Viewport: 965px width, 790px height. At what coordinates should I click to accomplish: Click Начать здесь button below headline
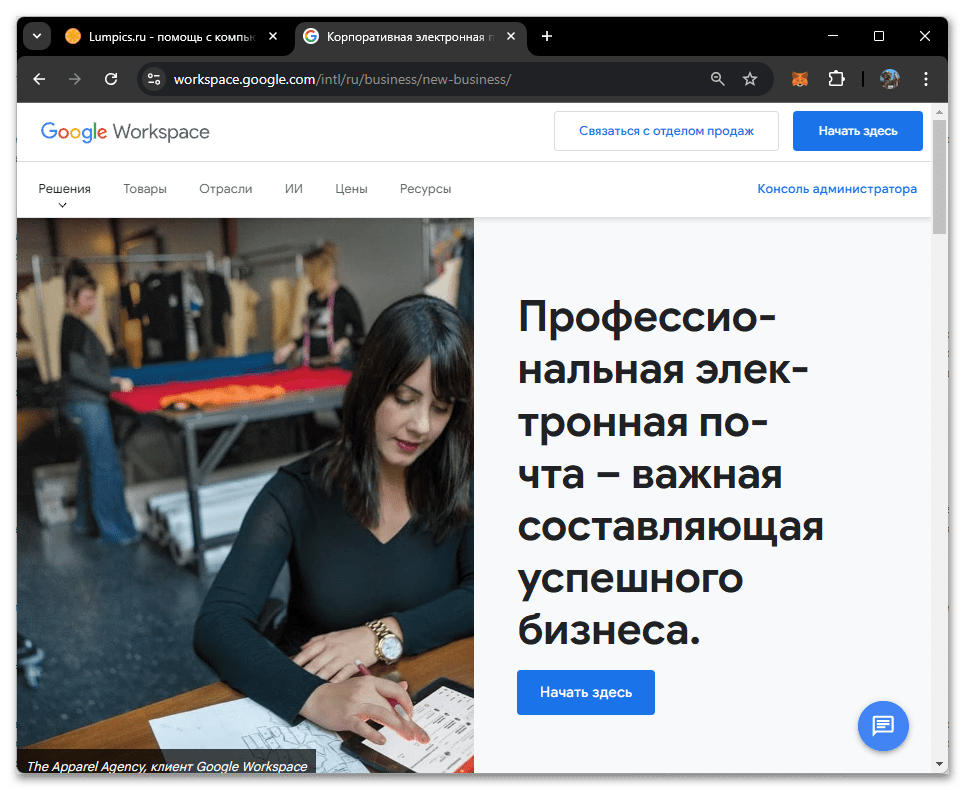[585, 692]
